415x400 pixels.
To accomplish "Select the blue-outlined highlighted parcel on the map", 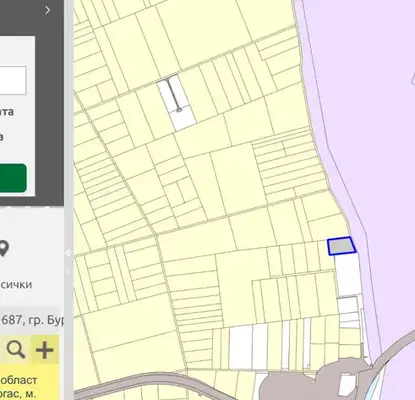I will pos(341,246).
